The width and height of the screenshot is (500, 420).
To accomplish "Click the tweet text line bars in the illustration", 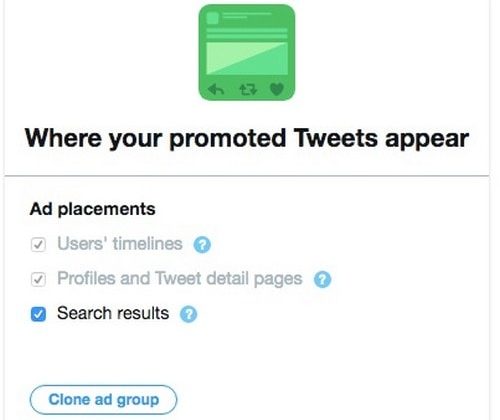I will pyautogui.click(x=247, y=33).
